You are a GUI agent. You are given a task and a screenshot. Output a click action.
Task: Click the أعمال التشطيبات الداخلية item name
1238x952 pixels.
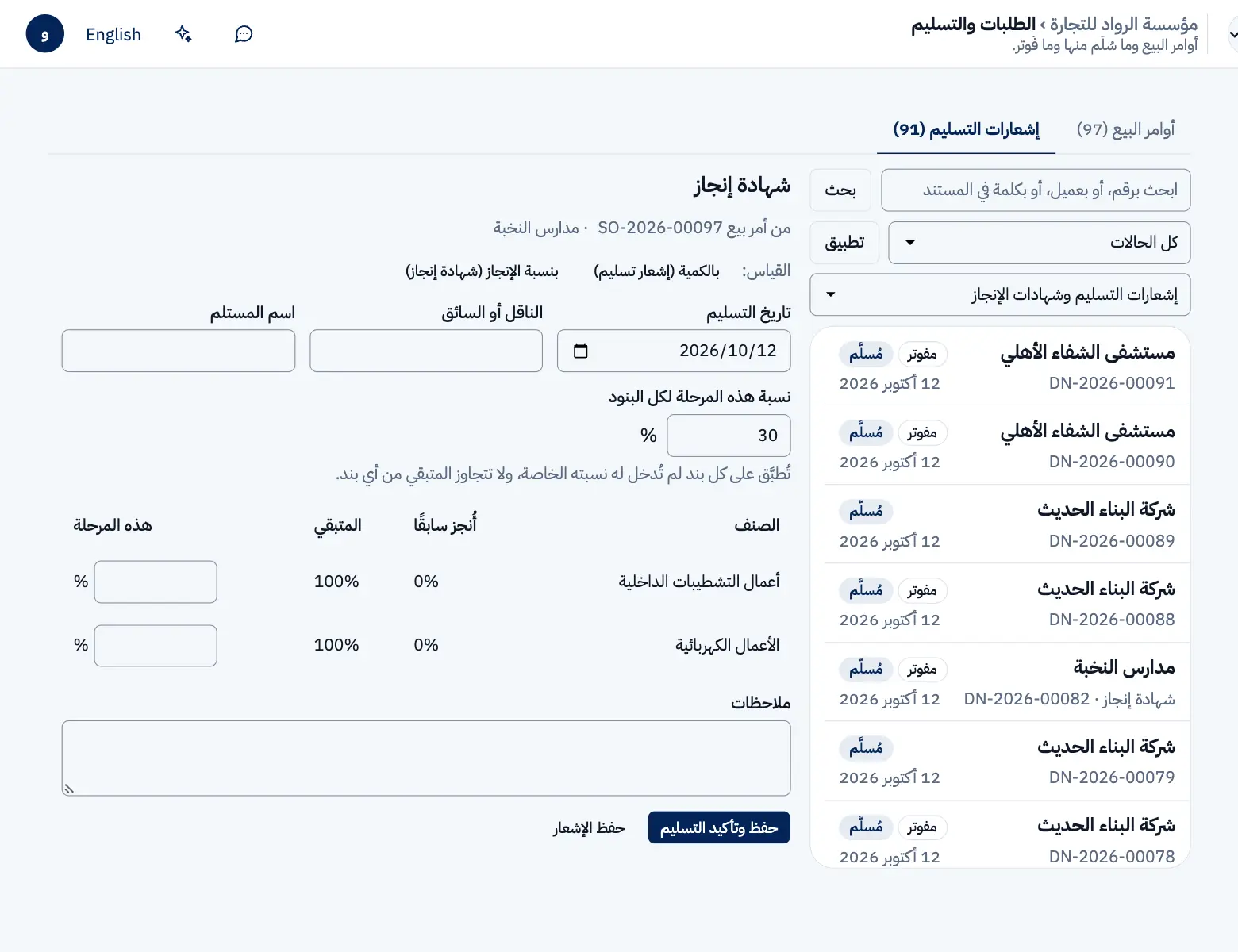(699, 582)
